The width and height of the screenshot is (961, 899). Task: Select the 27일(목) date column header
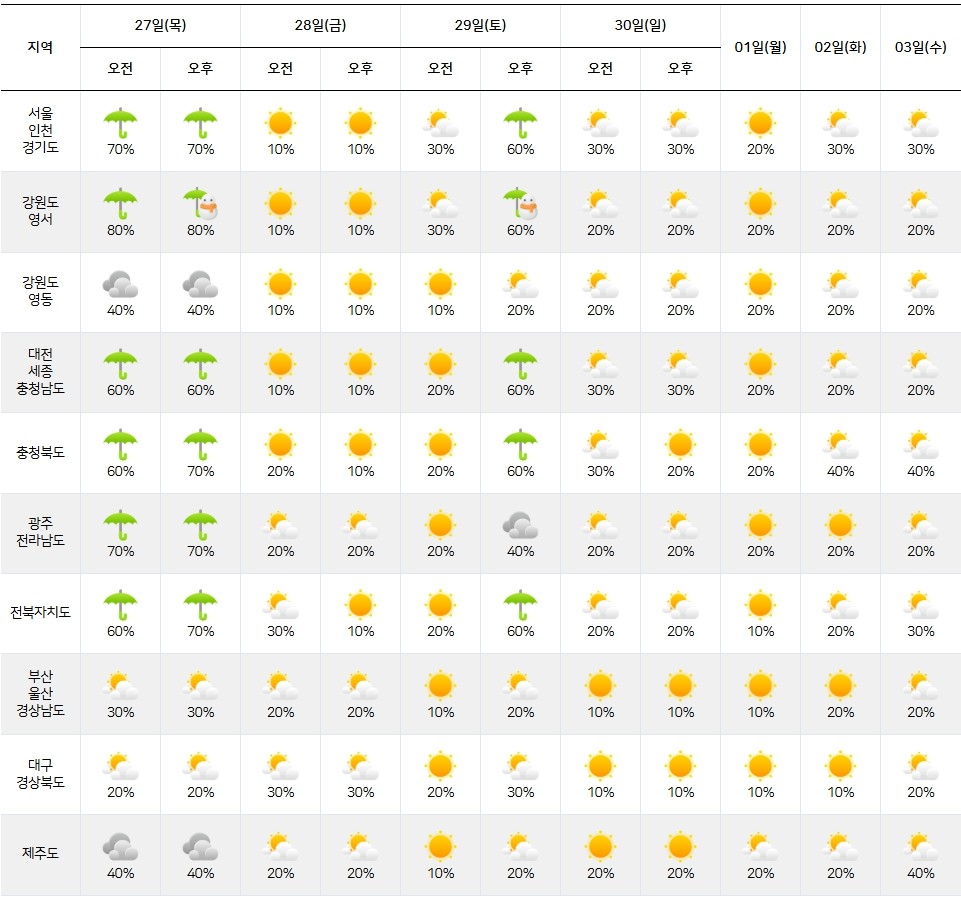tap(160, 26)
